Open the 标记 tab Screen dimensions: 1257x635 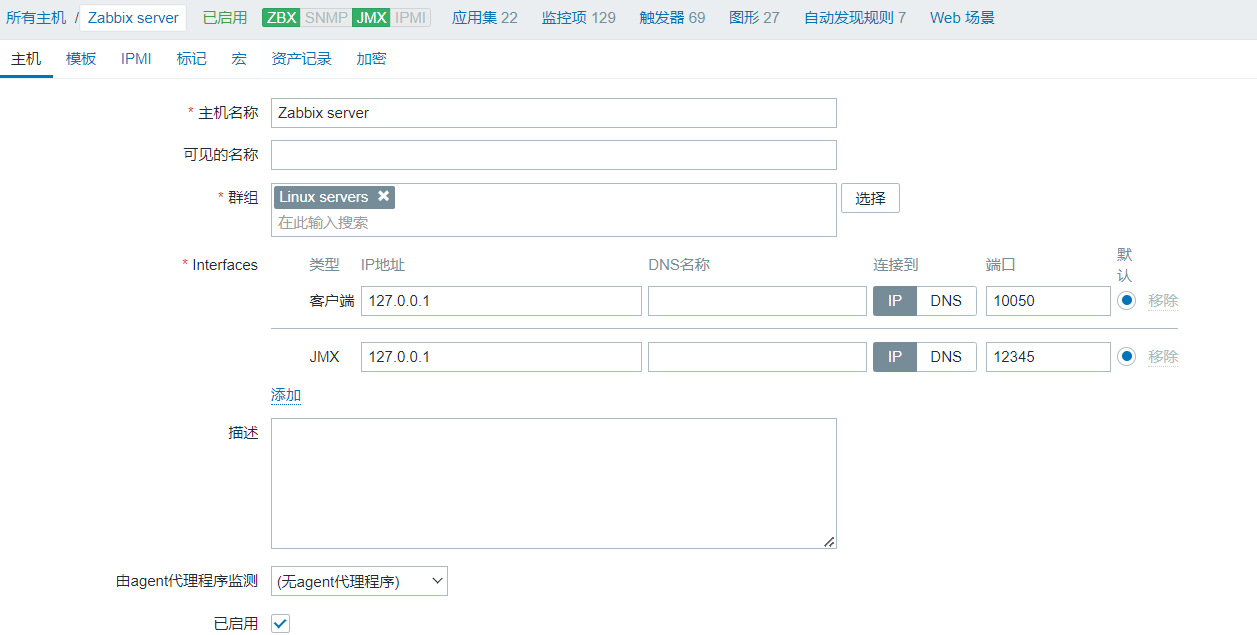click(192, 59)
